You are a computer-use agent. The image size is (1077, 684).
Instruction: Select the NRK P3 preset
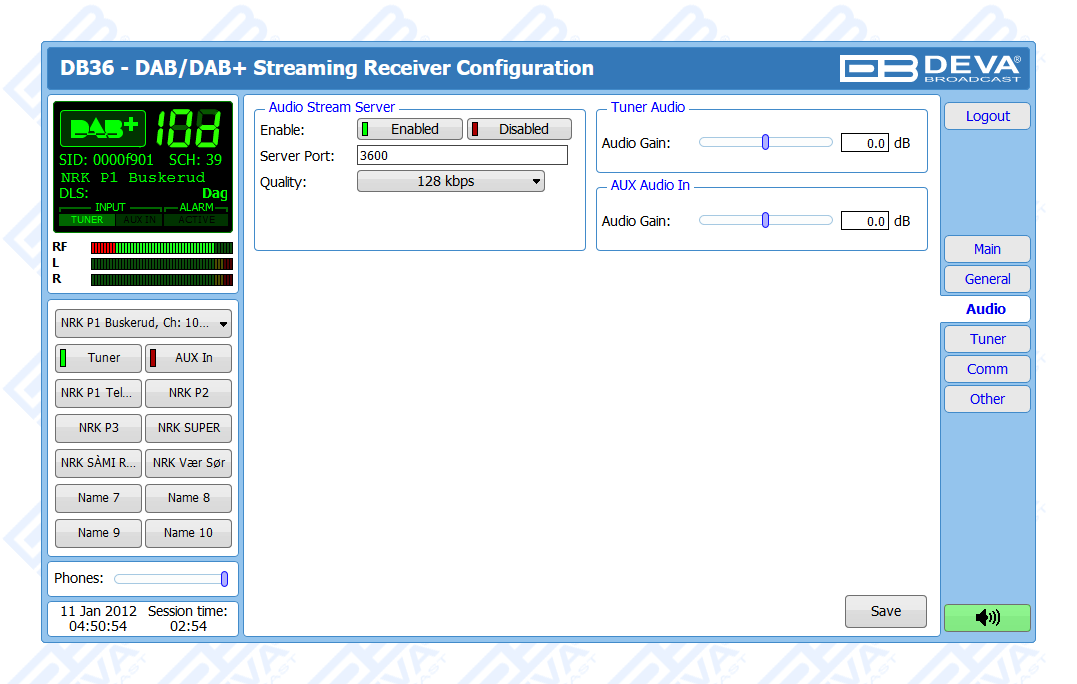pyautogui.click(x=98, y=428)
